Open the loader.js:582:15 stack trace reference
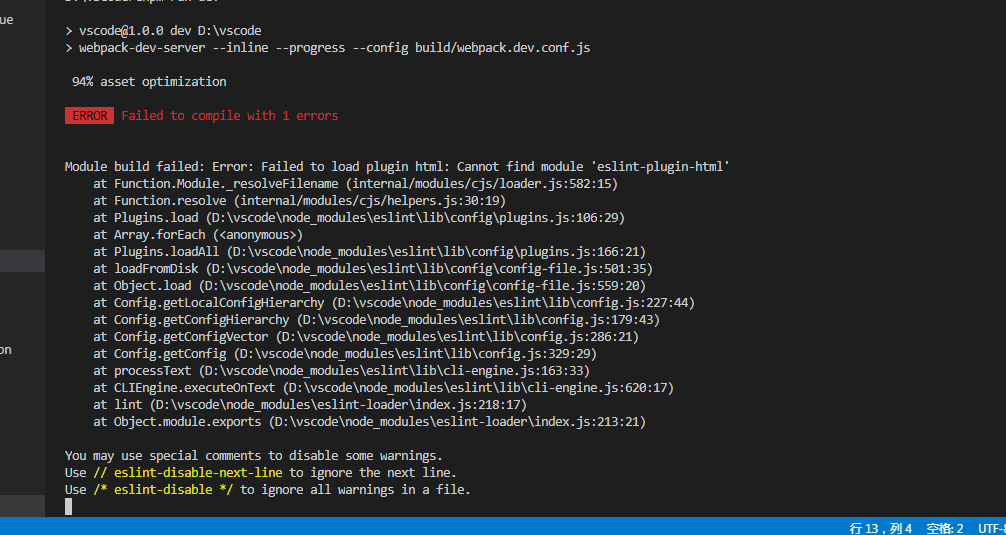1006x535 pixels. tap(482, 183)
